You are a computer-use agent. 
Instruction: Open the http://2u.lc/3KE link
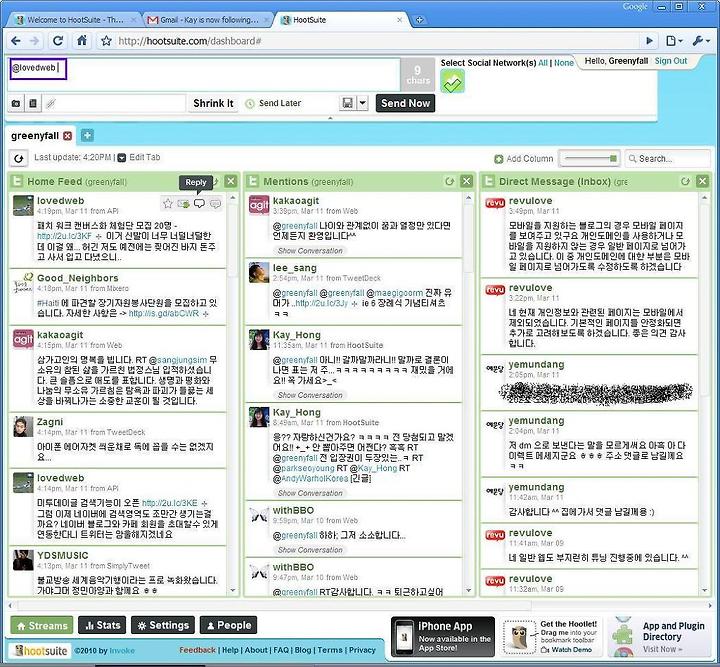pyautogui.click(x=169, y=503)
